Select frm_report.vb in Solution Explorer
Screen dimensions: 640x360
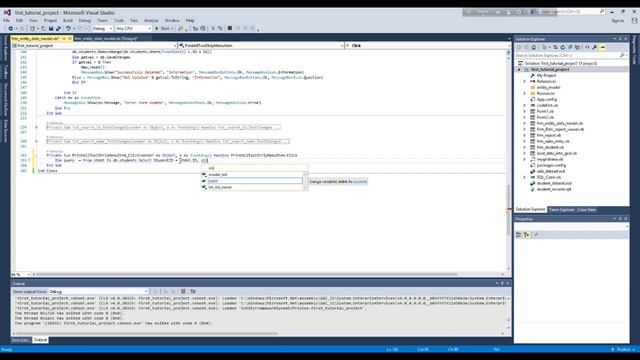(x=549, y=135)
